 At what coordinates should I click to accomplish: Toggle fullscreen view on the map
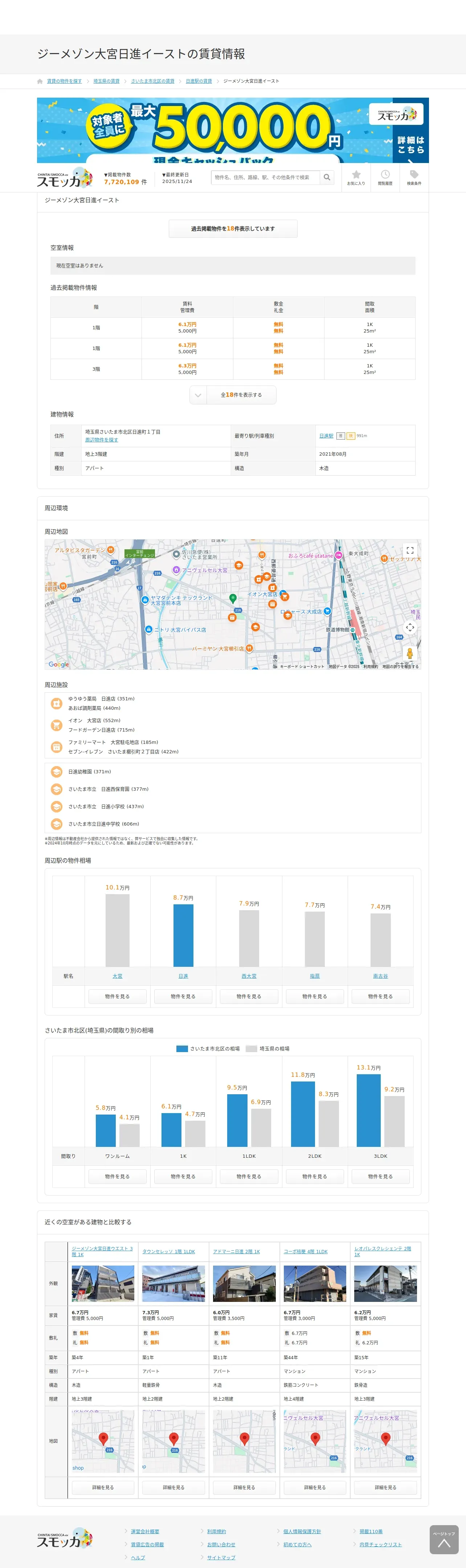[x=409, y=550]
